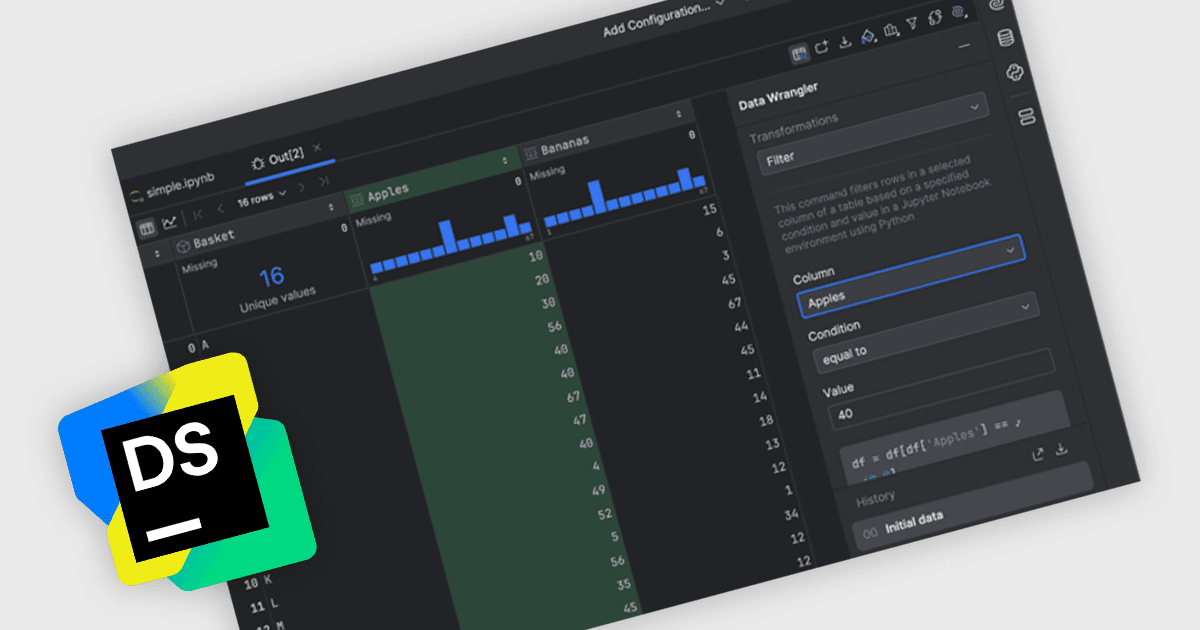Minimize the Data Wrangler panel with the dash

[x=964, y=46]
